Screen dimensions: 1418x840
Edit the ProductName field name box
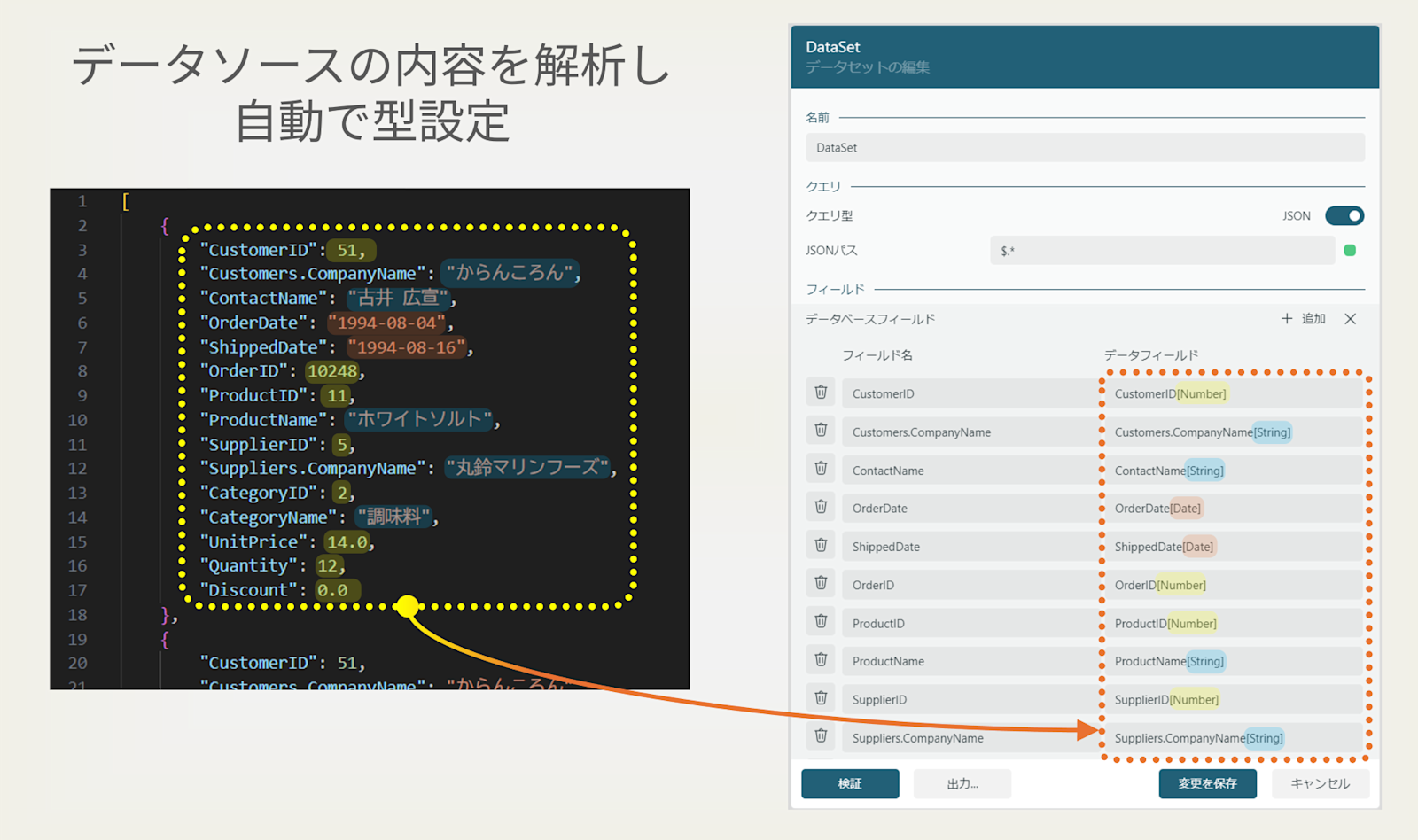(x=970, y=661)
